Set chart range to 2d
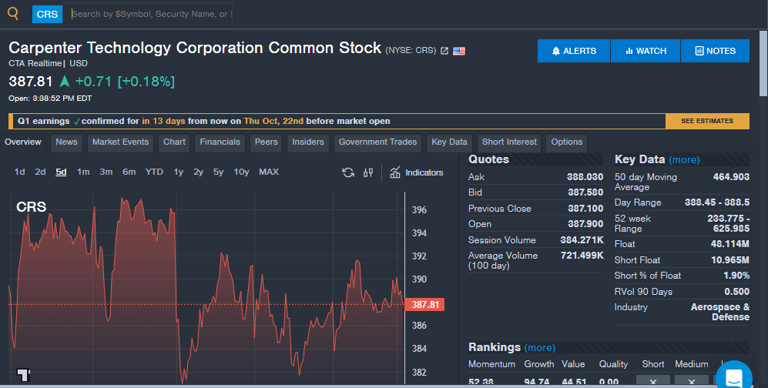768x388 pixels. click(40, 172)
